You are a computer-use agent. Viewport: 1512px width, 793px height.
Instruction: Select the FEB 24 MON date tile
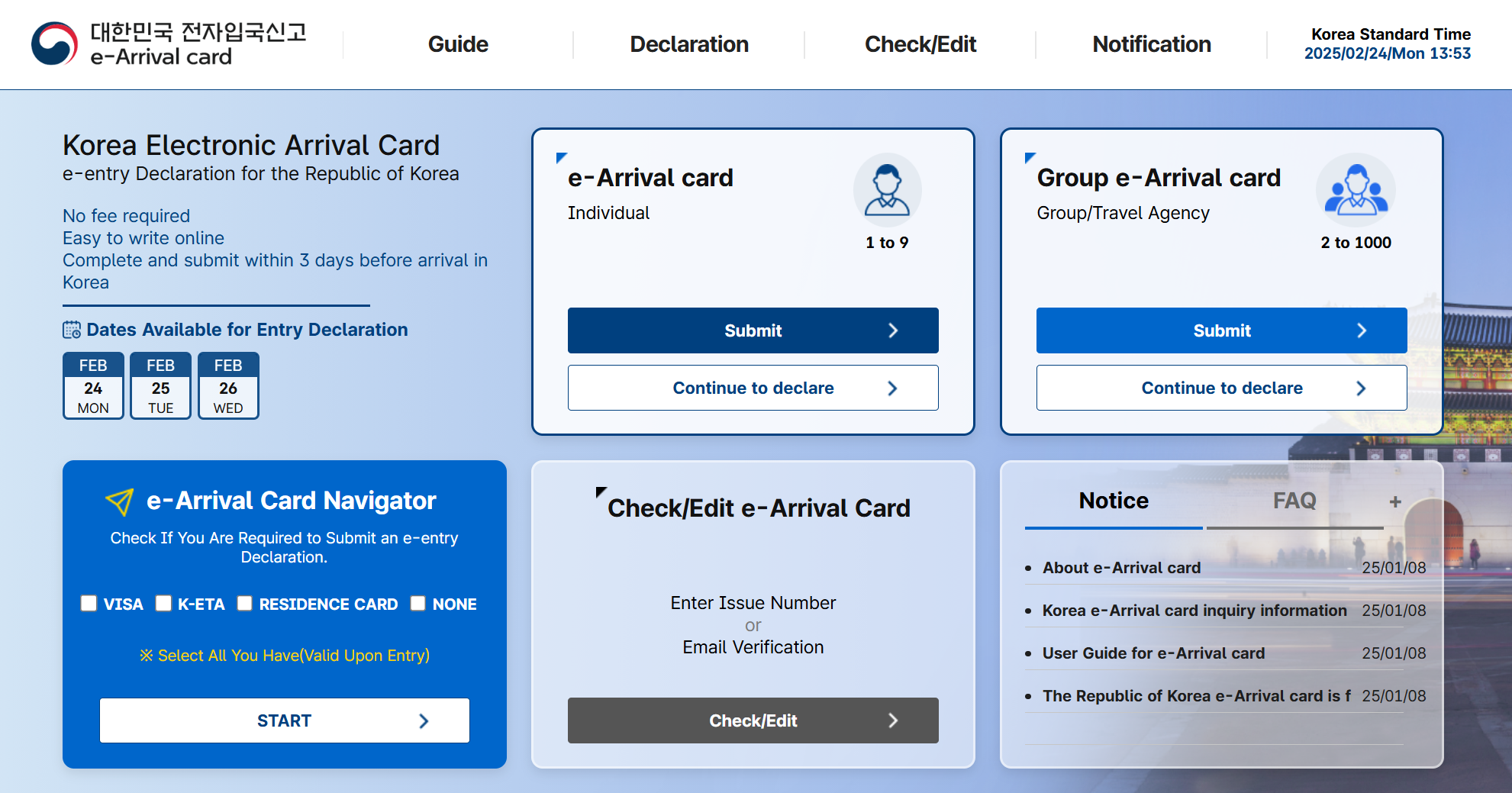coord(92,385)
